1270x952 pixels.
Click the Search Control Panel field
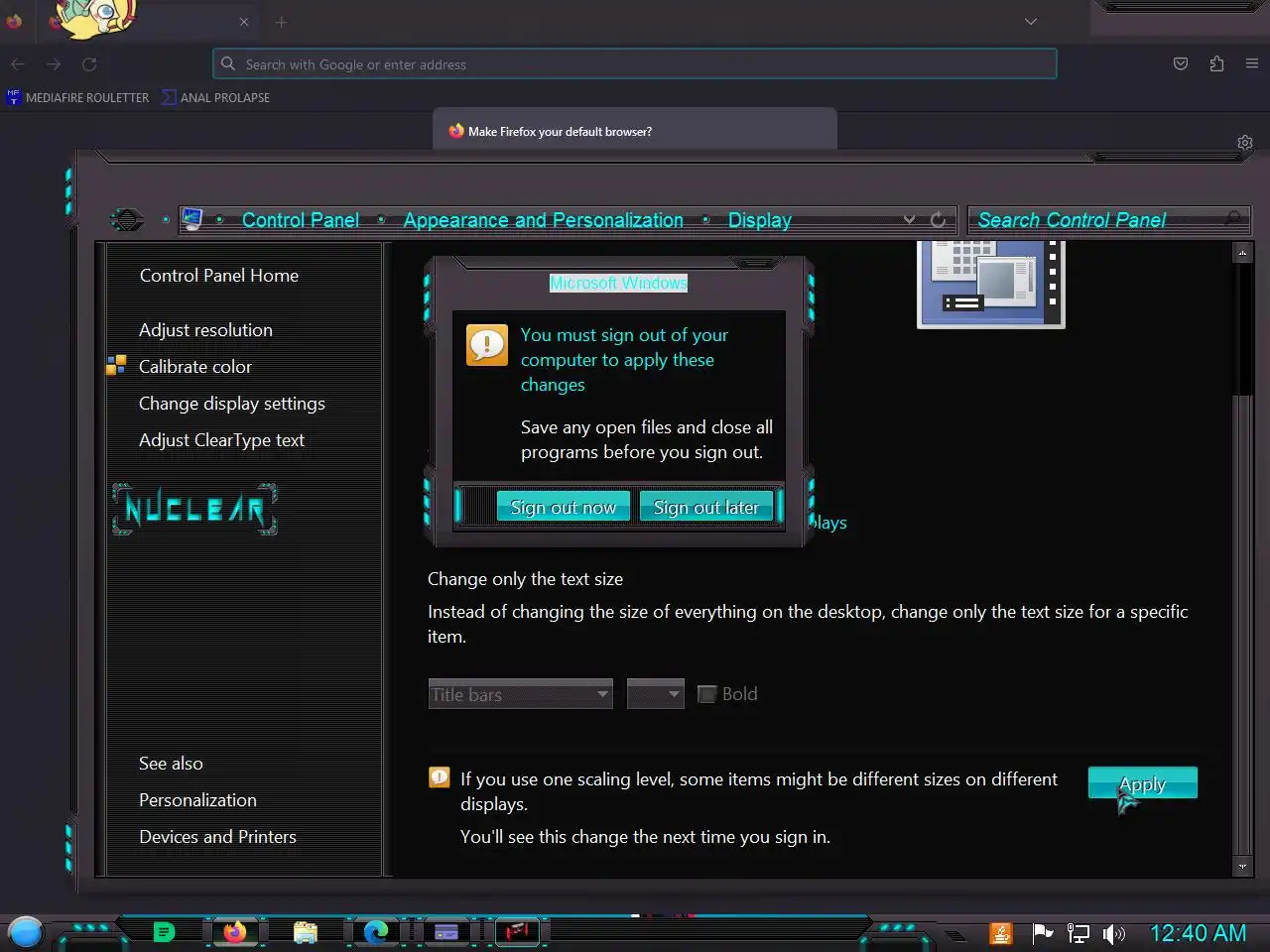pos(1108,219)
